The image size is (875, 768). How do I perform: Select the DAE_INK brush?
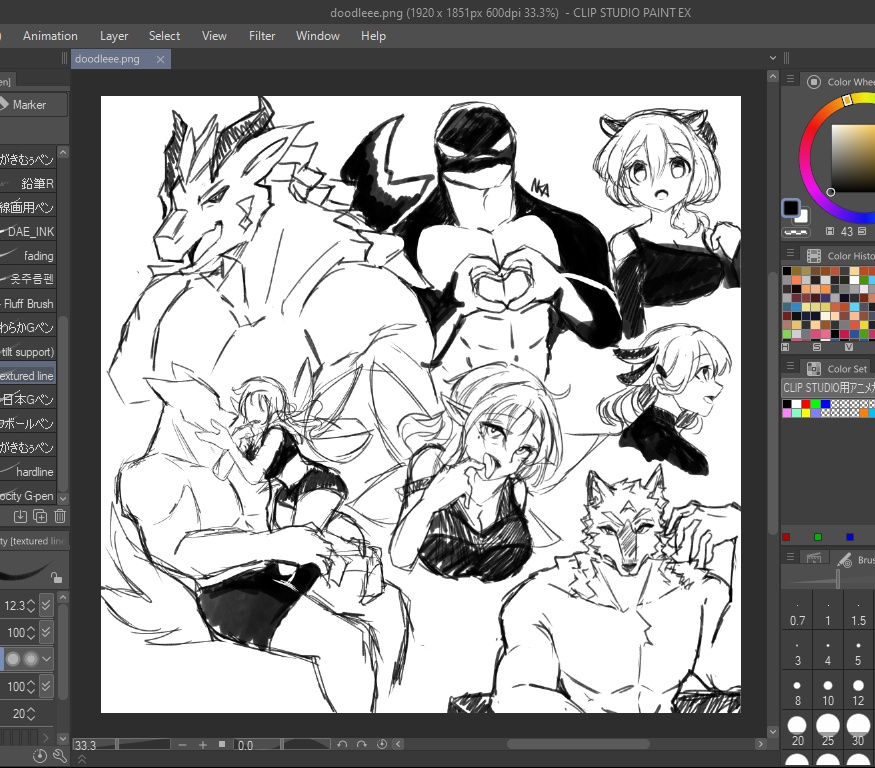coord(28,231)
